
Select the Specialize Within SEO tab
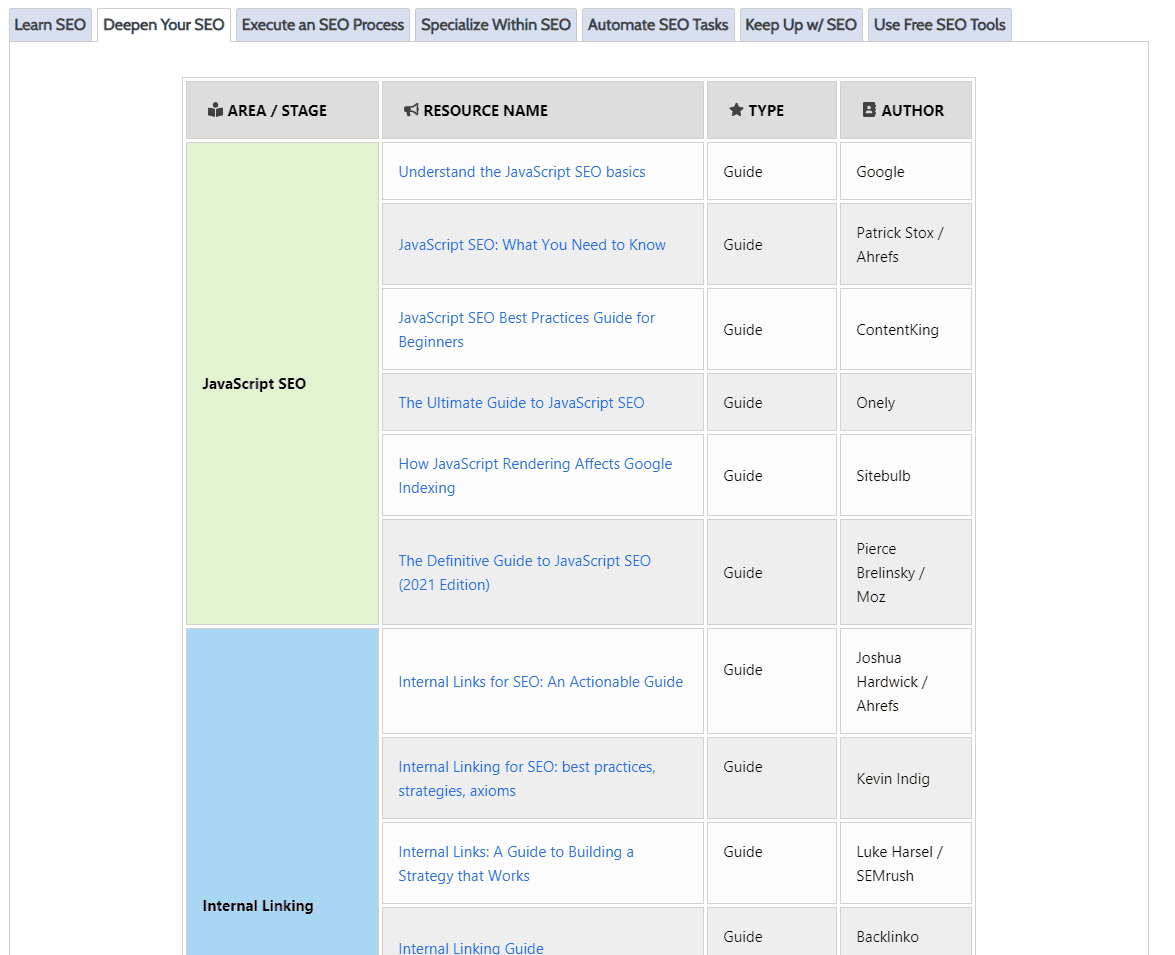click(x=495, y=25)
